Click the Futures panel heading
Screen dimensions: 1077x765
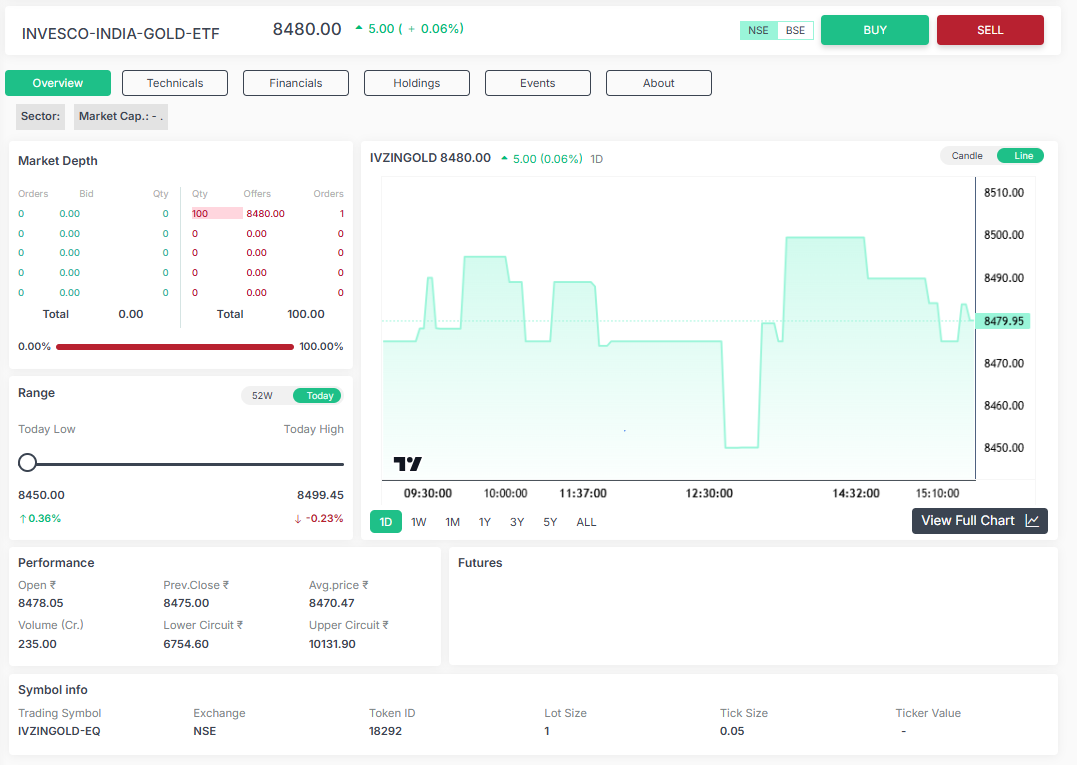click(x=480, y=562)
